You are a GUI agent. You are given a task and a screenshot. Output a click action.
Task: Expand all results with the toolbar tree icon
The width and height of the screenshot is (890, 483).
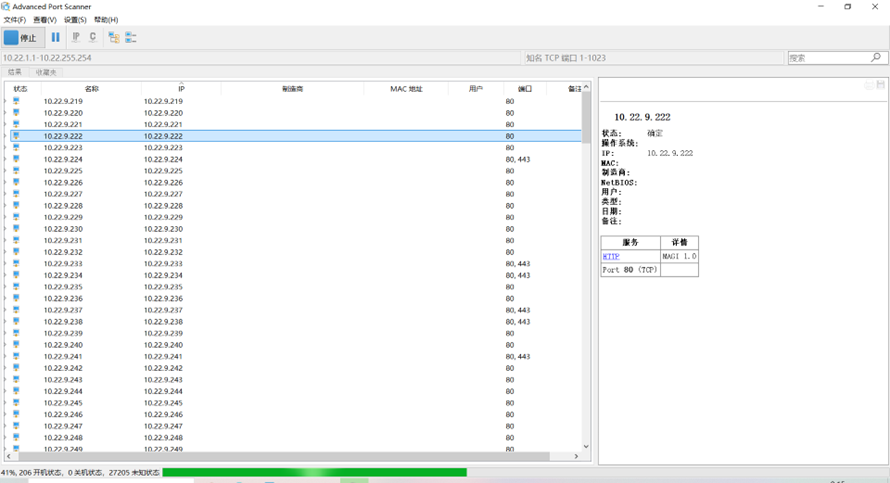tap(114, 37)
